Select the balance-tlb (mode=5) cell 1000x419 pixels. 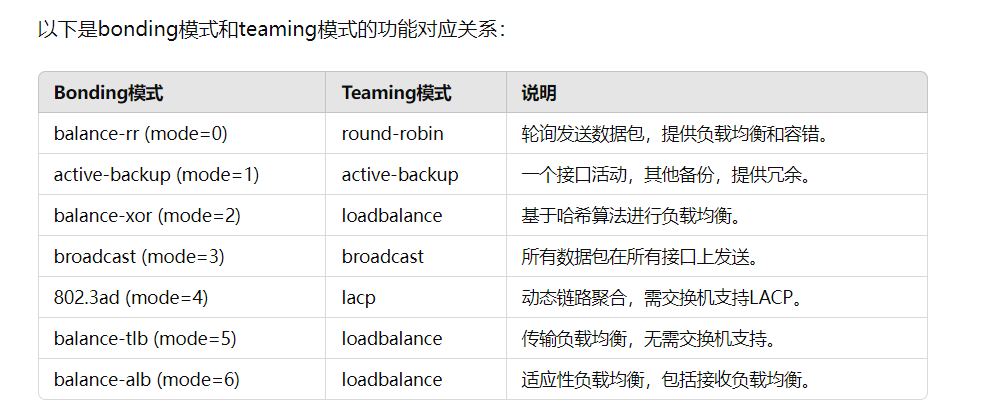182,338
